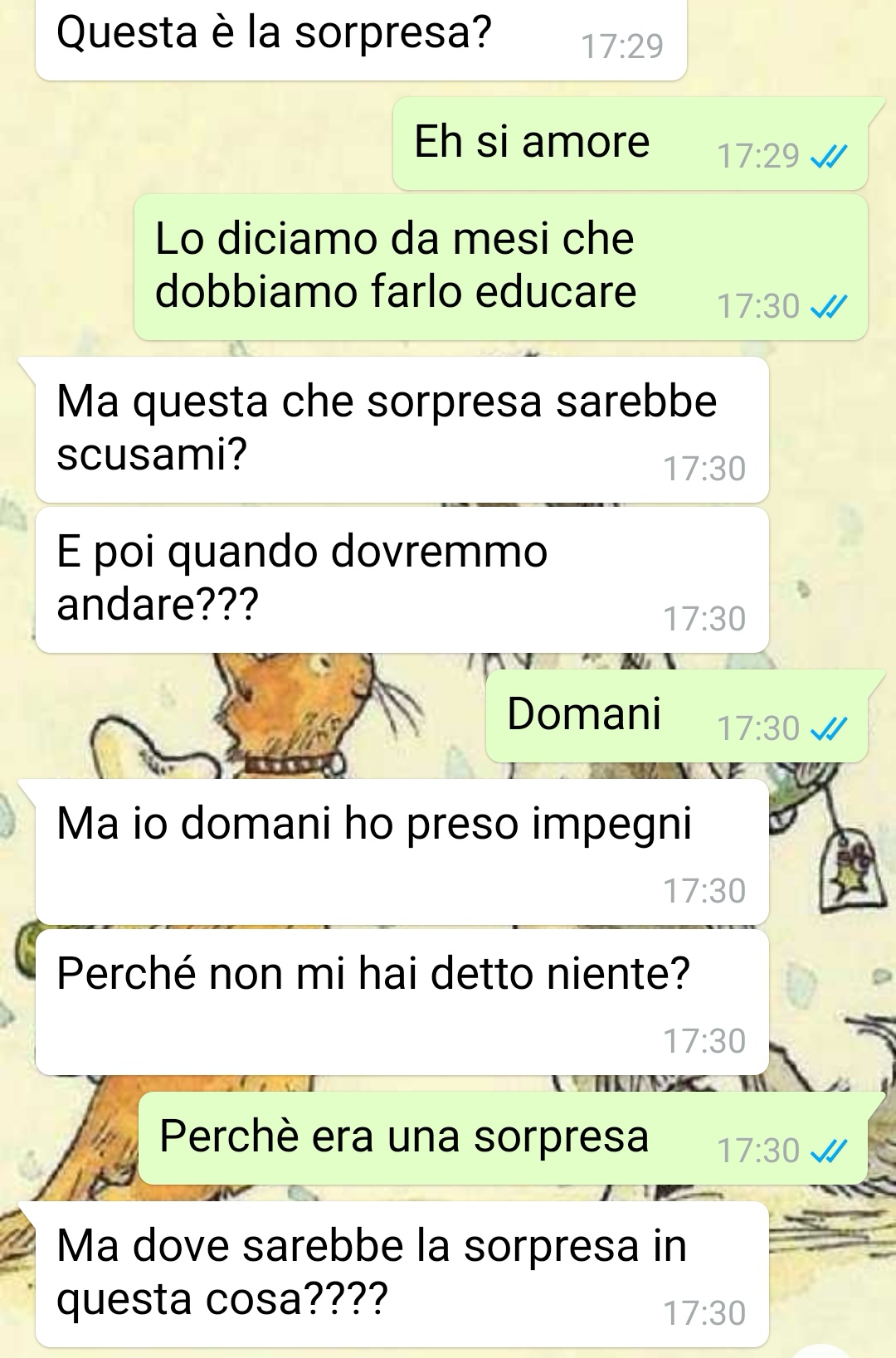Tap the timestamp under 'Perché non mi hai detto niente?'
Image resolution: width=896 pixels, height=1358 pixels.
(x=704, y=1041)
